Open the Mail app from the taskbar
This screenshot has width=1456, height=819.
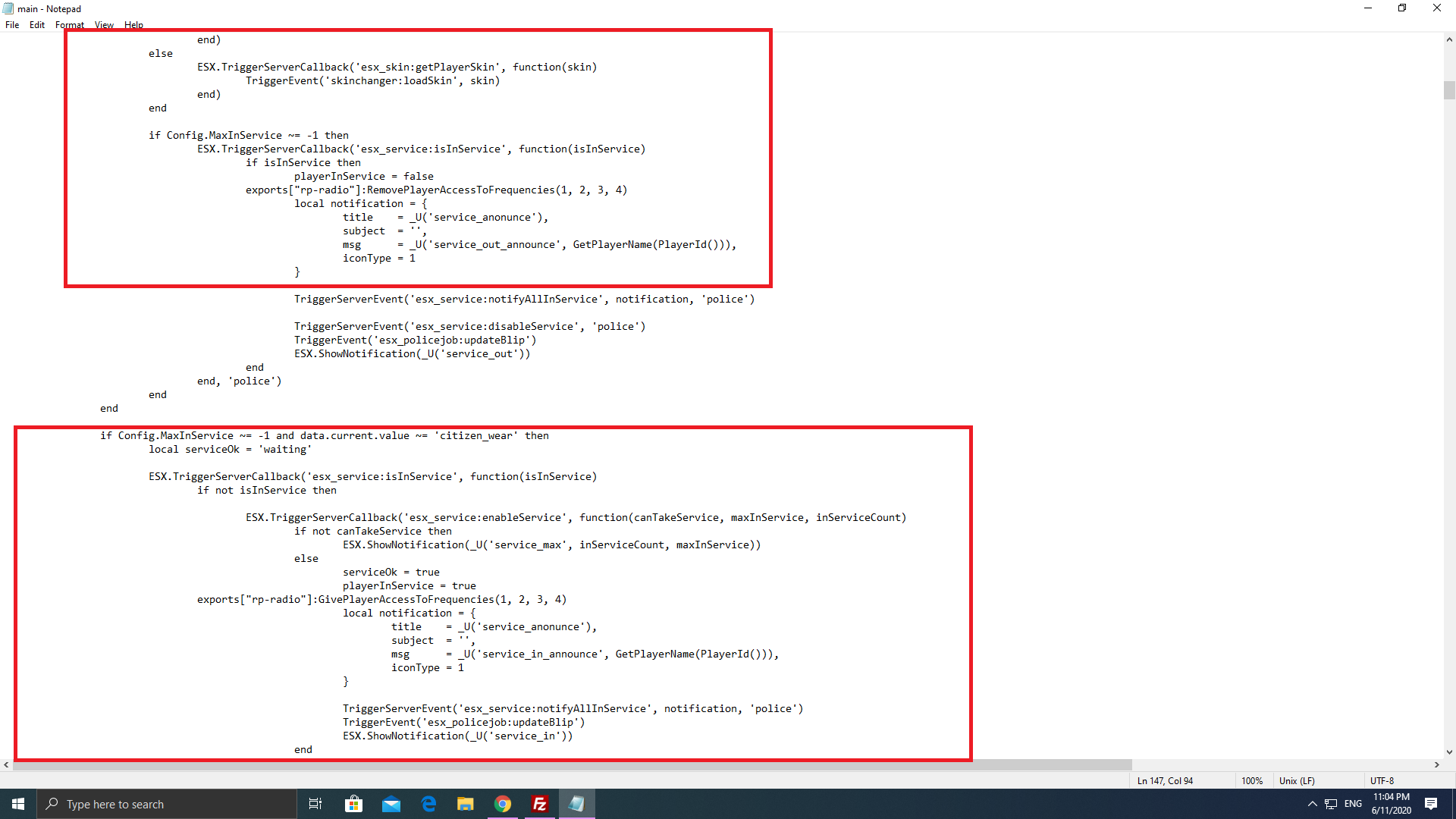point(391,804)
